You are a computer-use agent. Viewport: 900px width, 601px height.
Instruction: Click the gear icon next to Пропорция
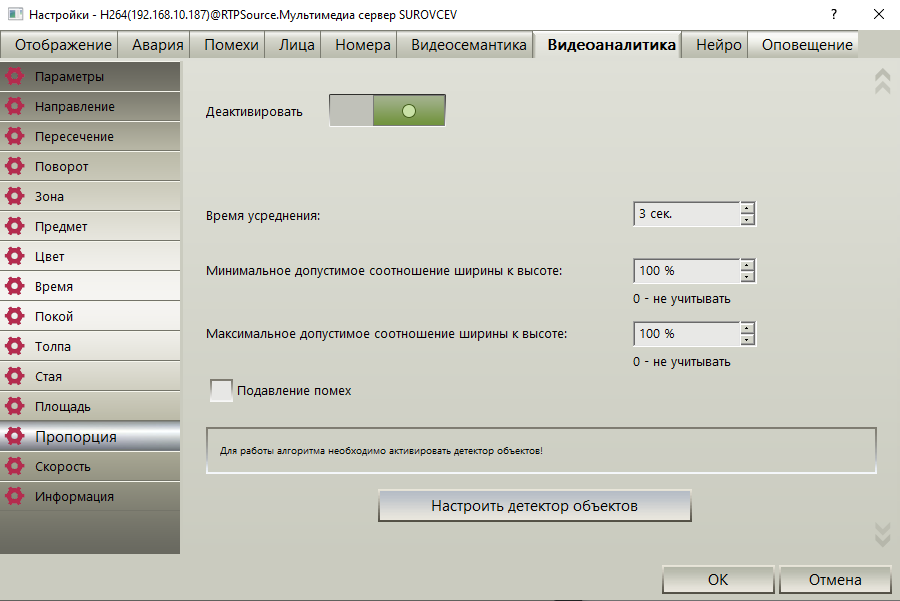(x=14, y=436)
